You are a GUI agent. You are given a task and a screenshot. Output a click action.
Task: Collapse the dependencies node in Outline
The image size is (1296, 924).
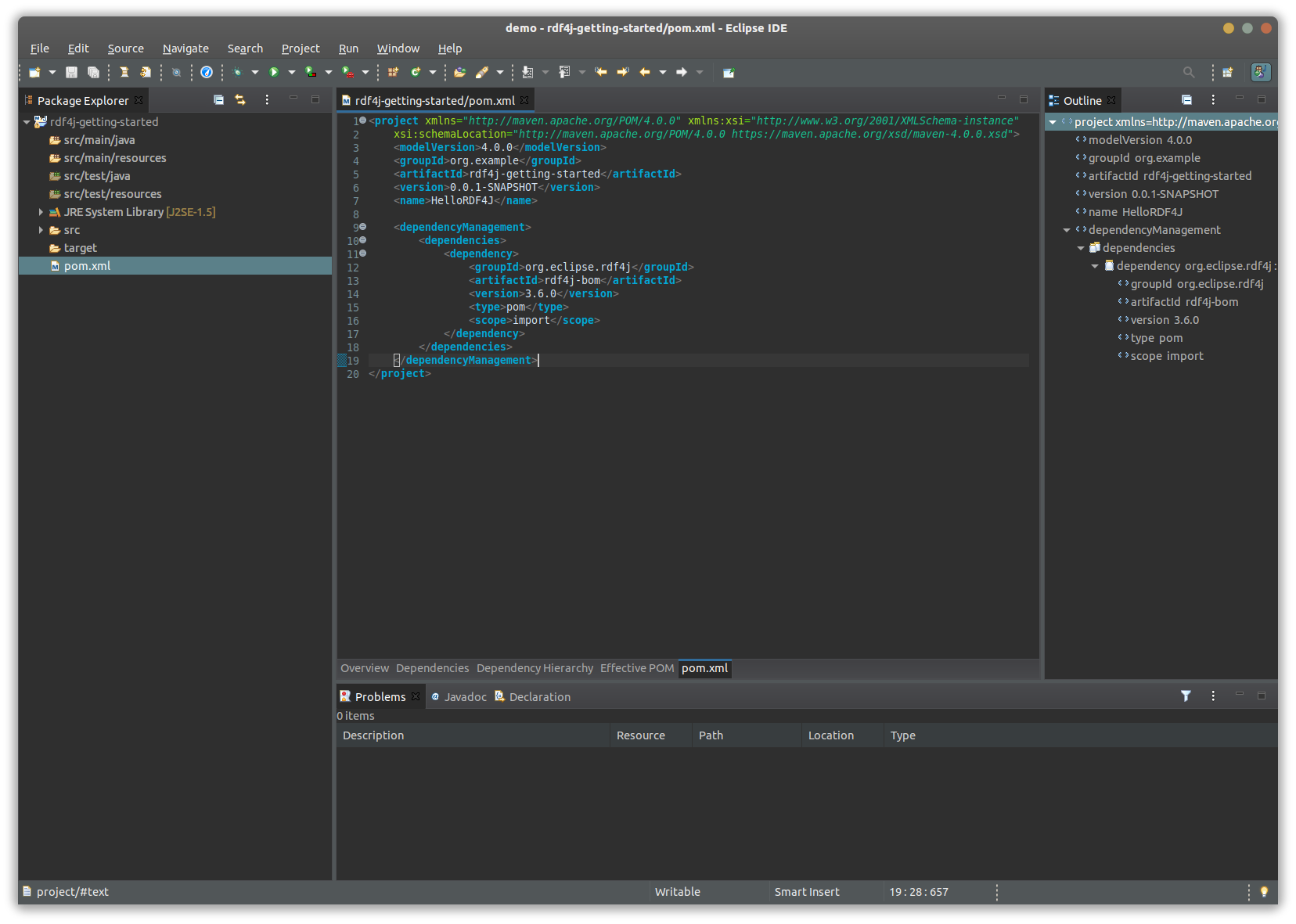pyautogui.click(x=1081, y=248)
